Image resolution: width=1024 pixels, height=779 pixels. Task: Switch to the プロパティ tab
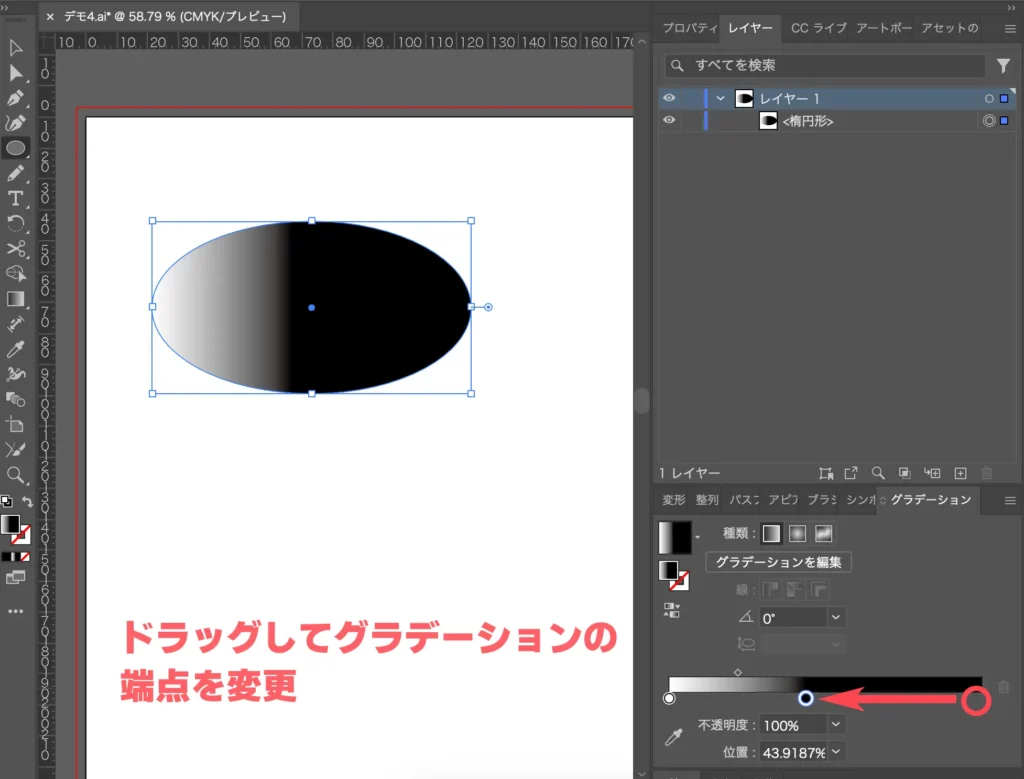click(689, 28)
